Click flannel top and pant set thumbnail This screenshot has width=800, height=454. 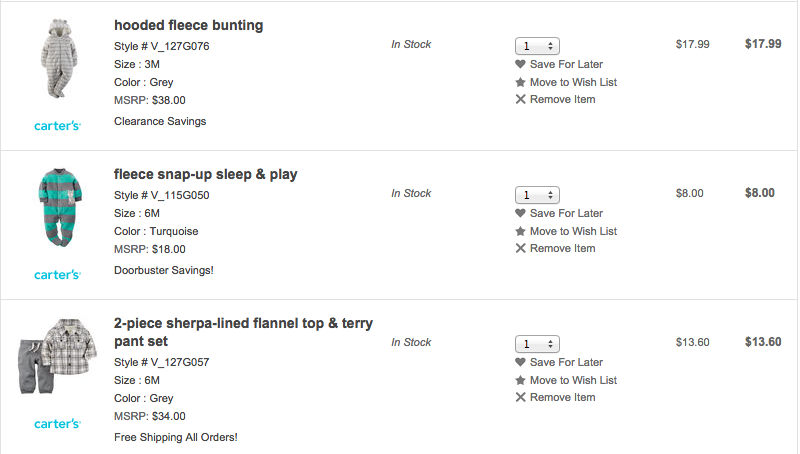tap(56, 356)
